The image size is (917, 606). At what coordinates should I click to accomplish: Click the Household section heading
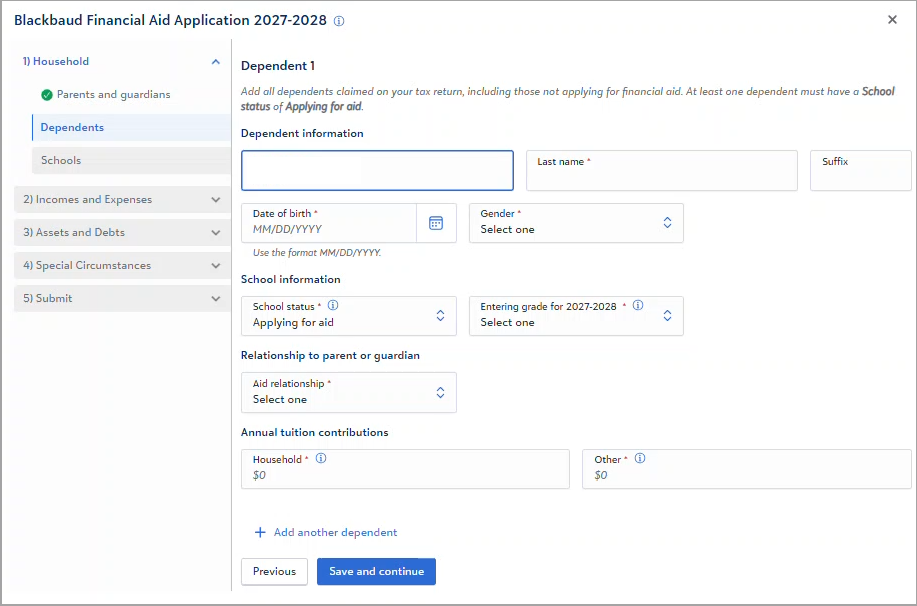pyautogui.click(x=56, y=61)
